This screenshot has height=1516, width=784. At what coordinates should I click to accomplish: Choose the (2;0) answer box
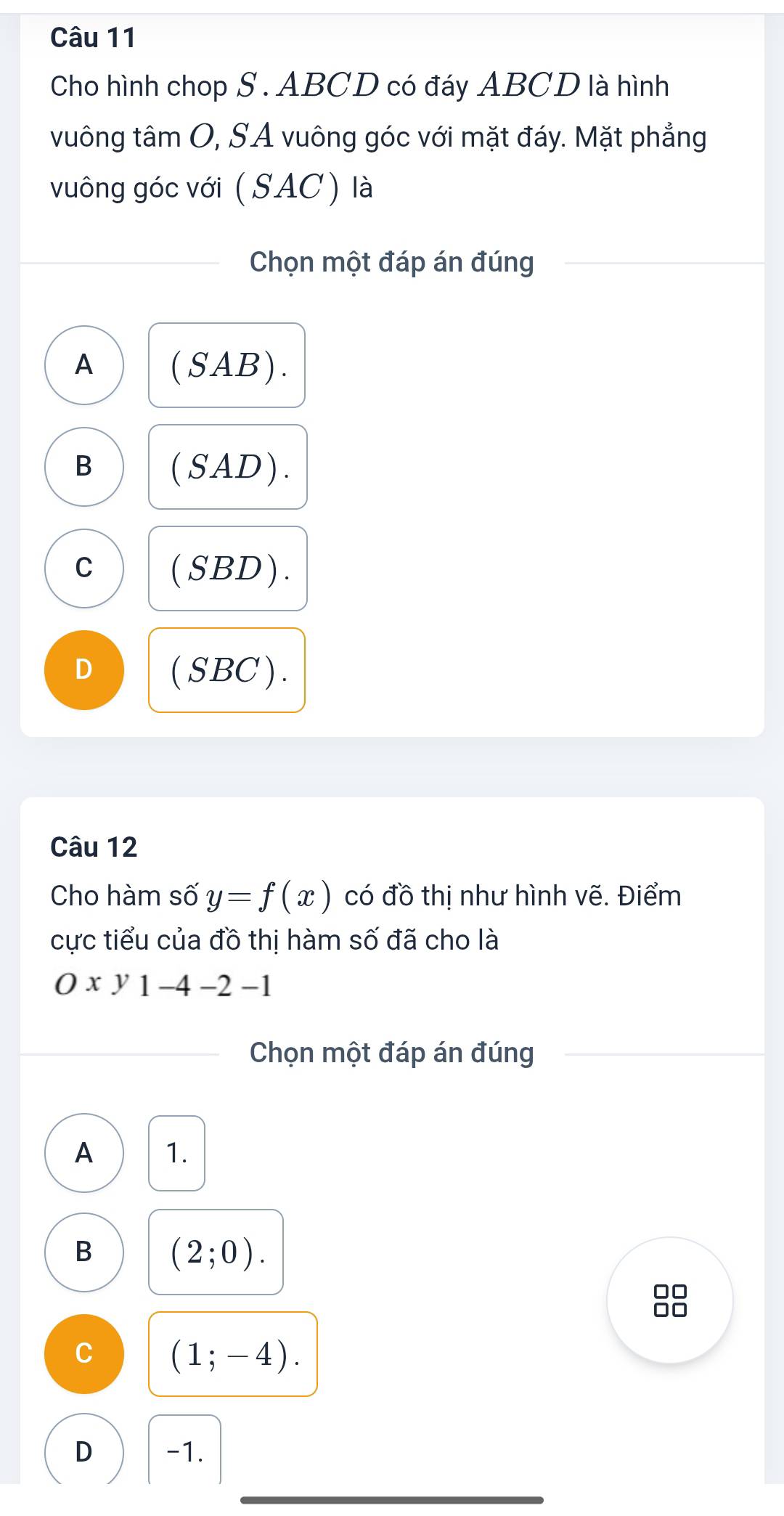coord(216,1252)
